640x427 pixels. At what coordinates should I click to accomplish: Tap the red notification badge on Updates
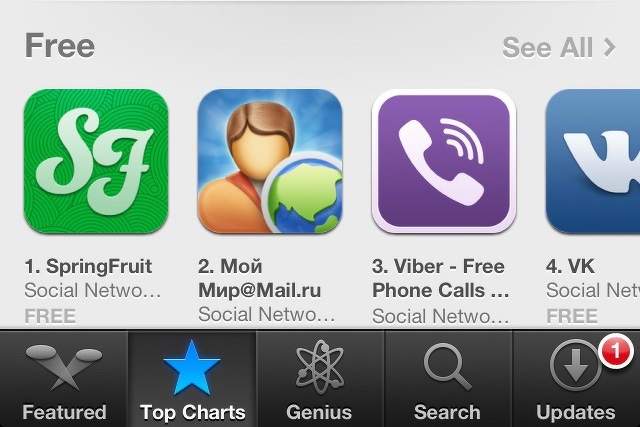[616, 351]
